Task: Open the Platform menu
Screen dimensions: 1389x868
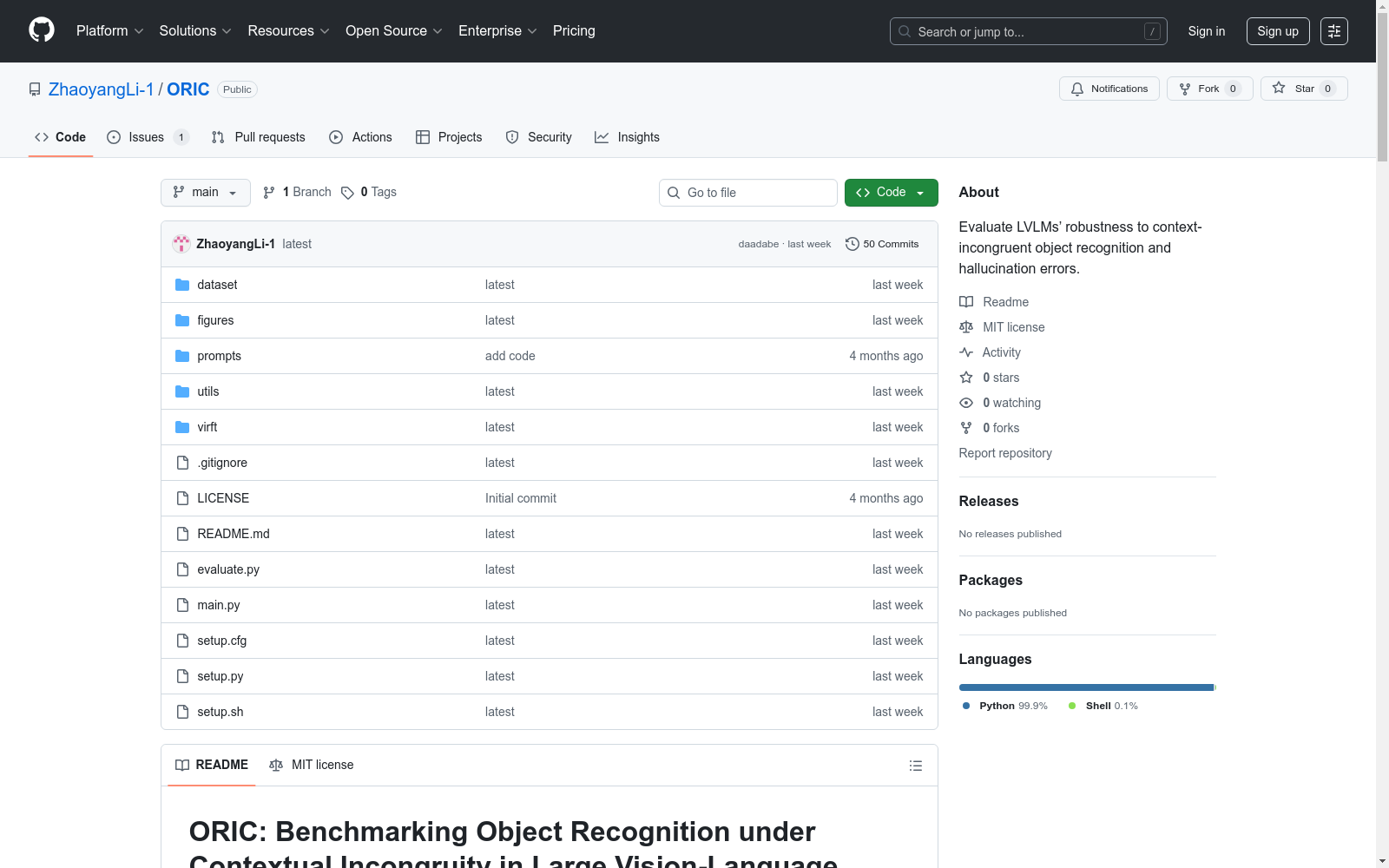Action: coord(109,31)
